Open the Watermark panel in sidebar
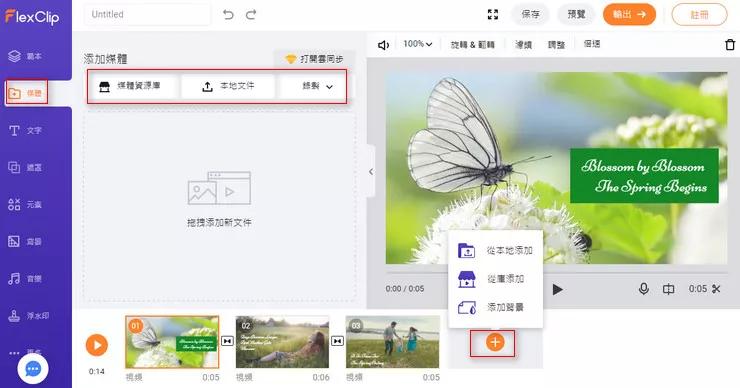 [28, 316]
